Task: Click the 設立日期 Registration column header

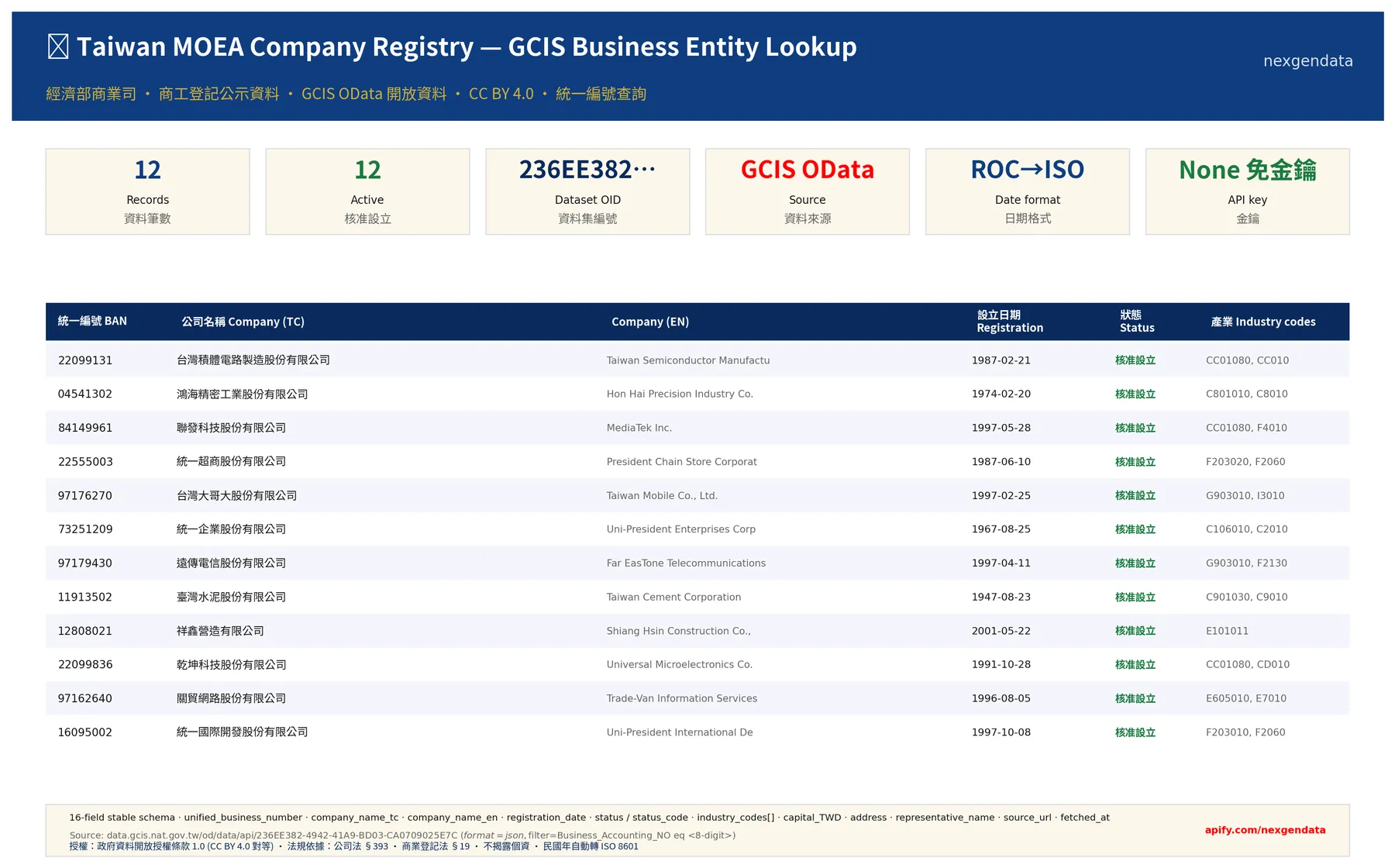Action: [x=1010, y=322]
